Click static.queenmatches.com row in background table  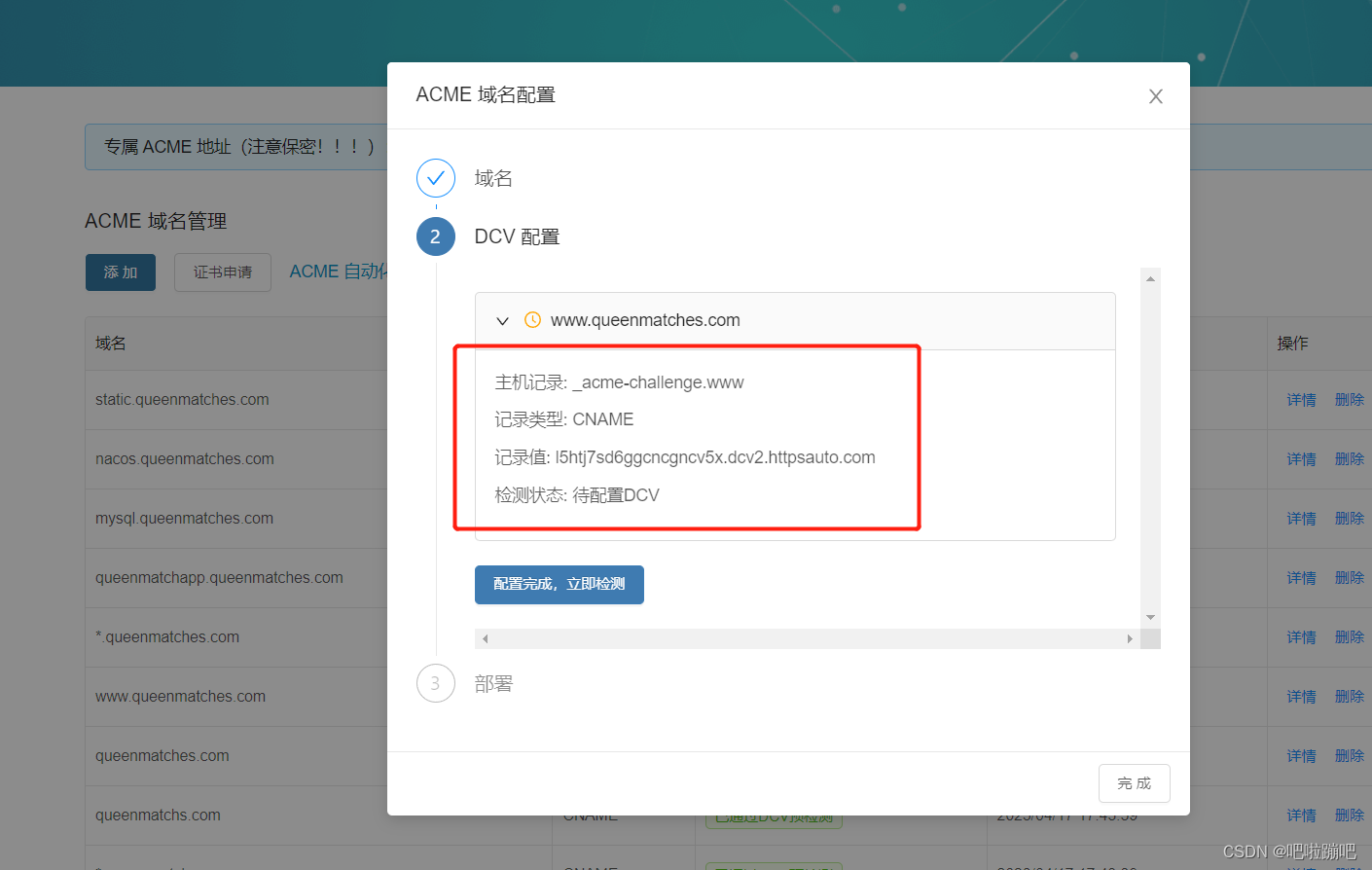[182, 399]
